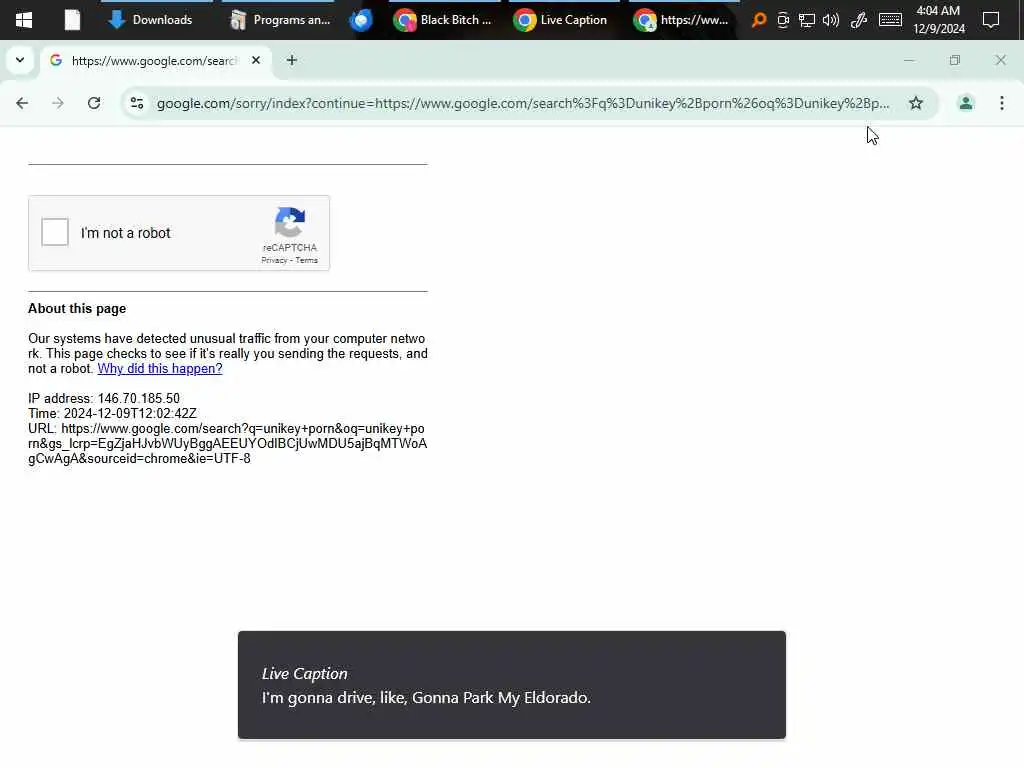Click the Live Caption overlay box
1024x768 pixels.
point(511,685)
